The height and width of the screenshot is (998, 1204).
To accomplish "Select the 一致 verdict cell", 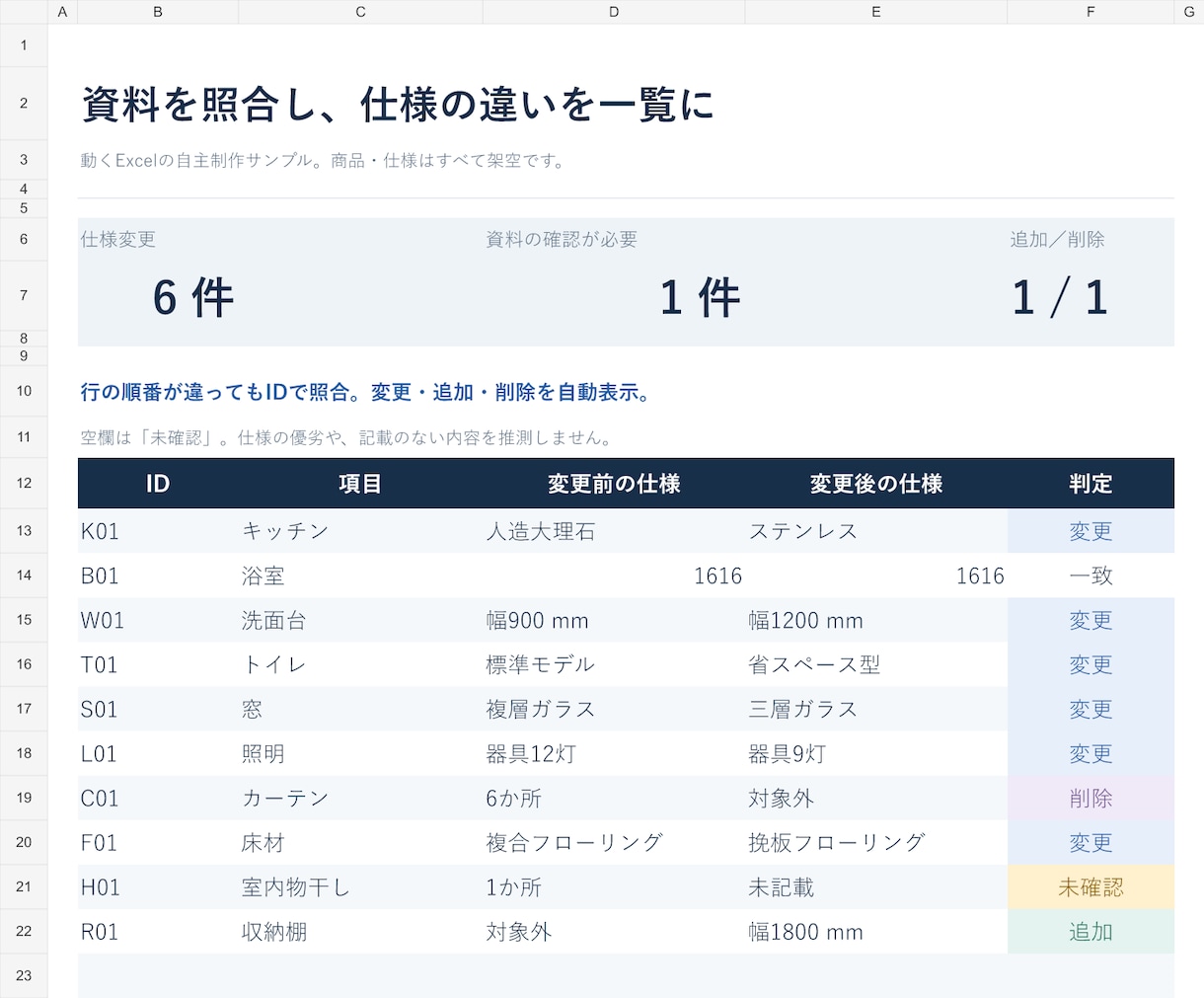I will point(1091,576).
